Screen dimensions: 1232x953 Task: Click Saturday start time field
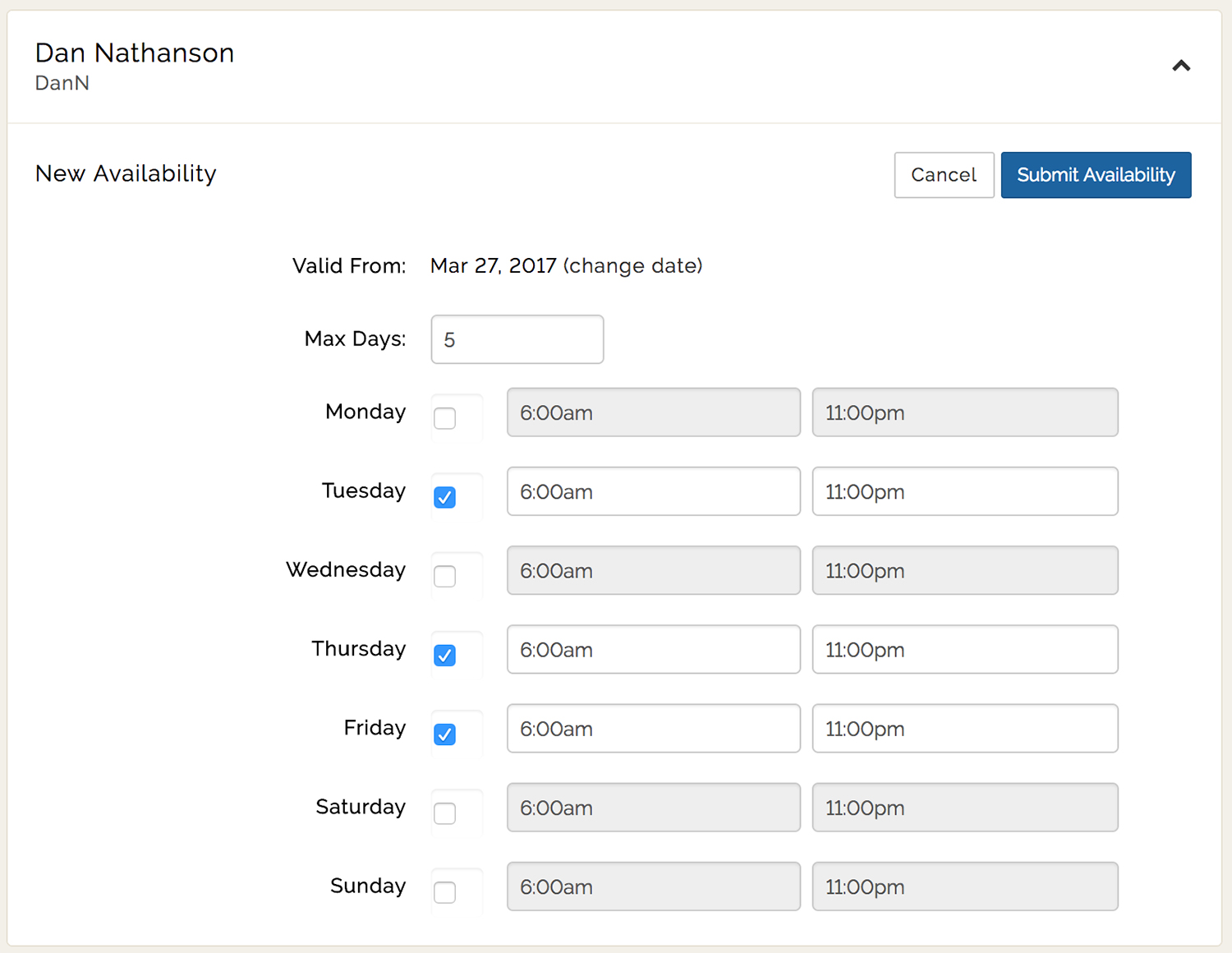click(x=654, y=807)
